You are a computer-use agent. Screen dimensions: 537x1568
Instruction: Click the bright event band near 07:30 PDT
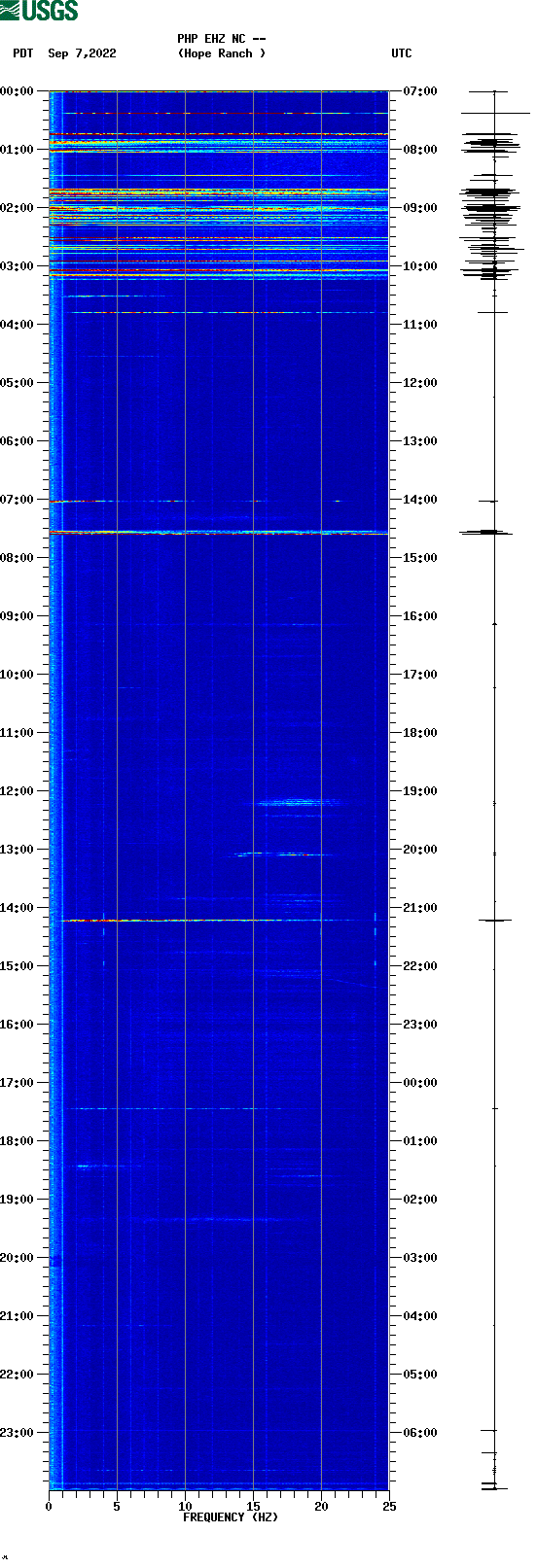[219, 533]
